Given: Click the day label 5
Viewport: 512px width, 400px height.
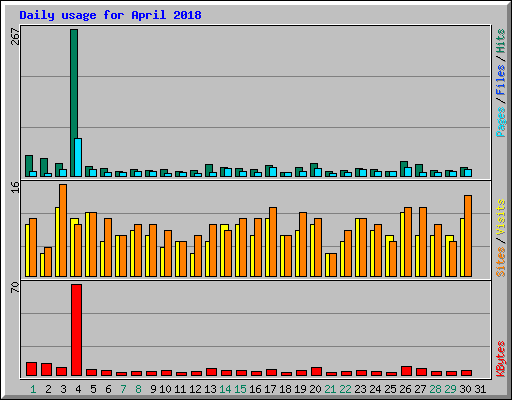Looking at the screenshot, I should tap(93, 389).
